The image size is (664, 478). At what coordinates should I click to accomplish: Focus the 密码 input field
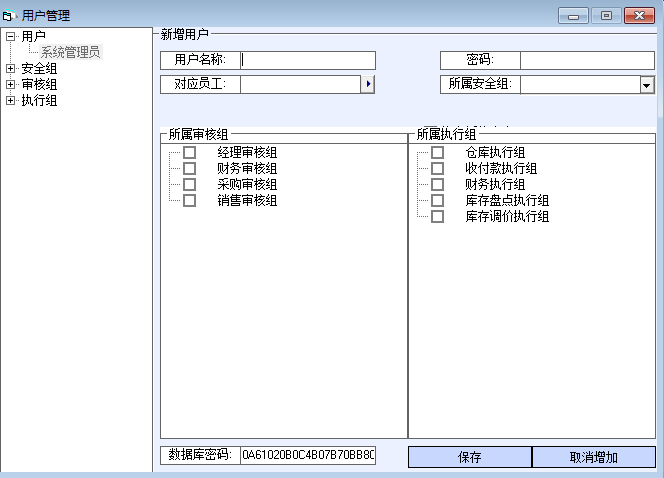click(587, 60)
